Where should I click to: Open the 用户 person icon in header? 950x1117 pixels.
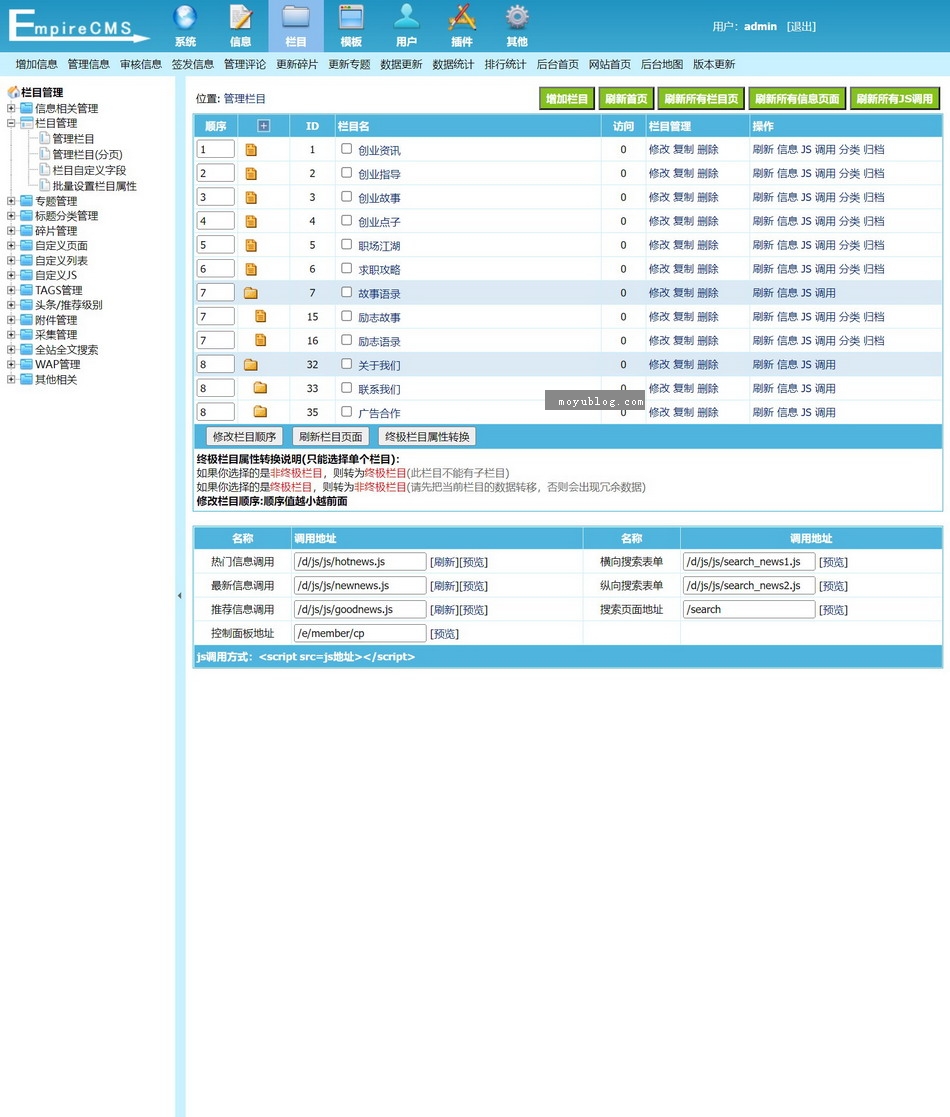[407, 17]
